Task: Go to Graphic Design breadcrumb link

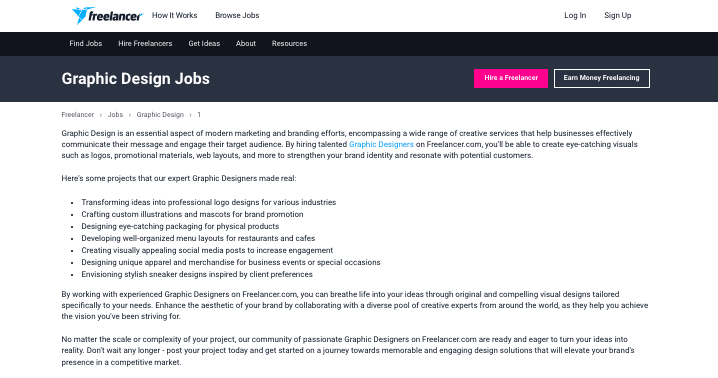Action: coord(160,115)
